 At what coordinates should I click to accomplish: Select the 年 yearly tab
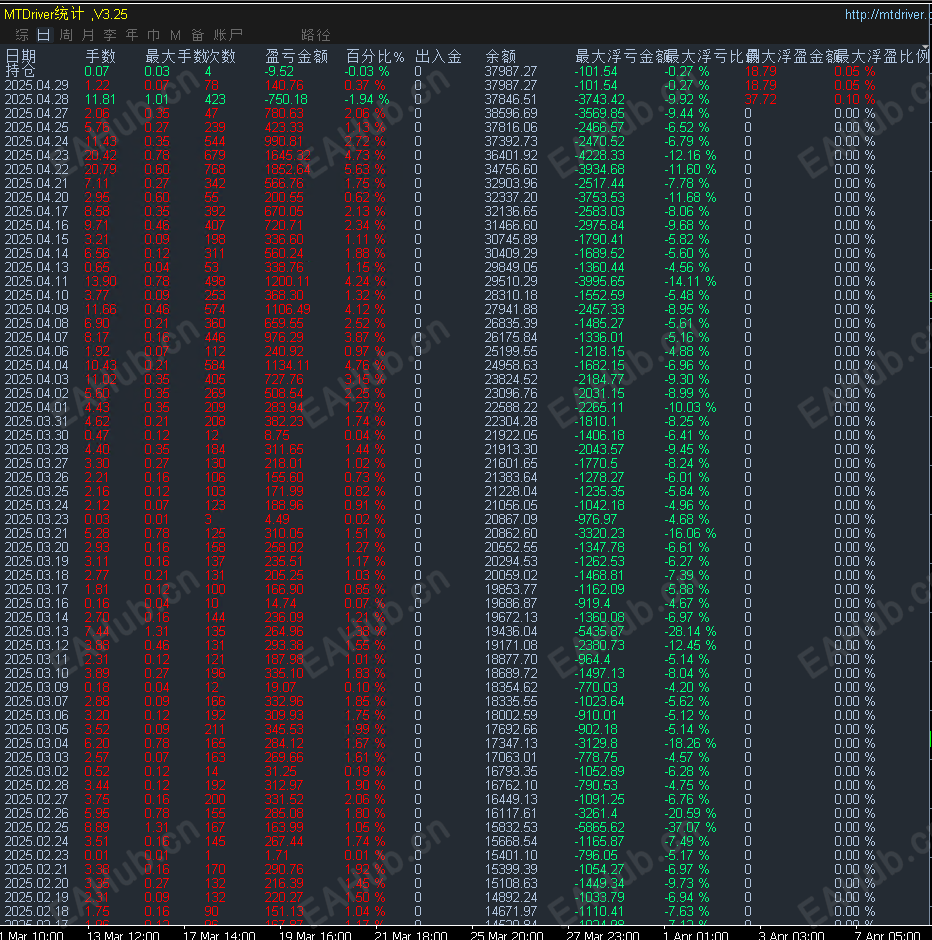coord(132,35)
